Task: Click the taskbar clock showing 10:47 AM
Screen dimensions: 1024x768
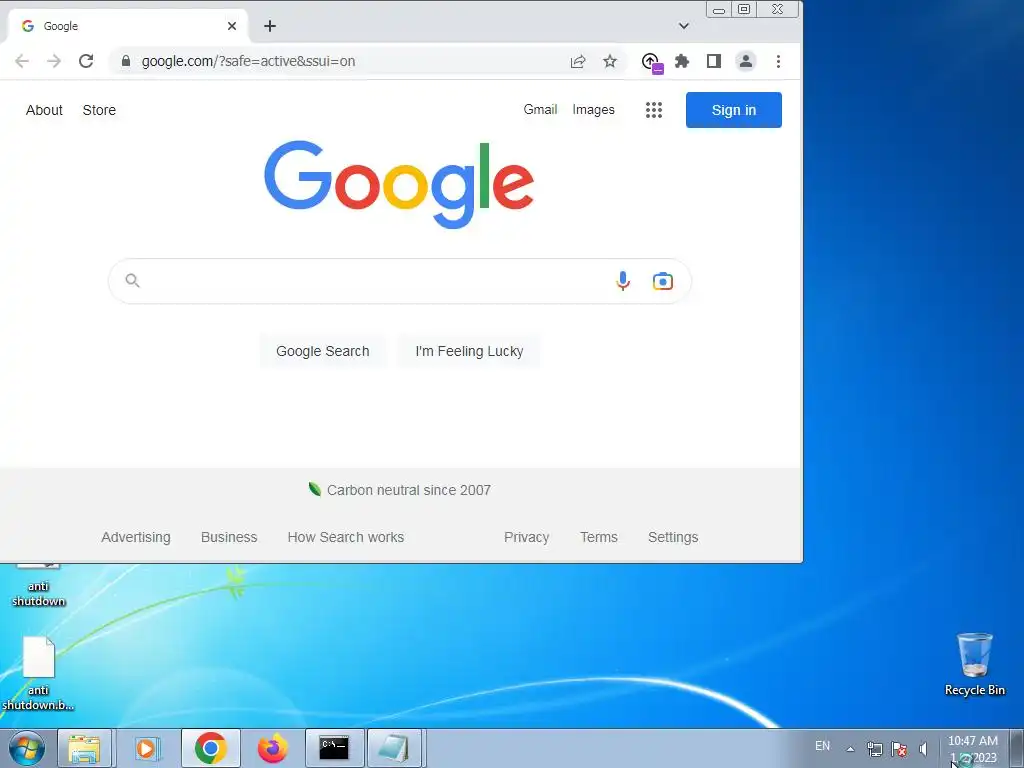Action: pos(972,749)
